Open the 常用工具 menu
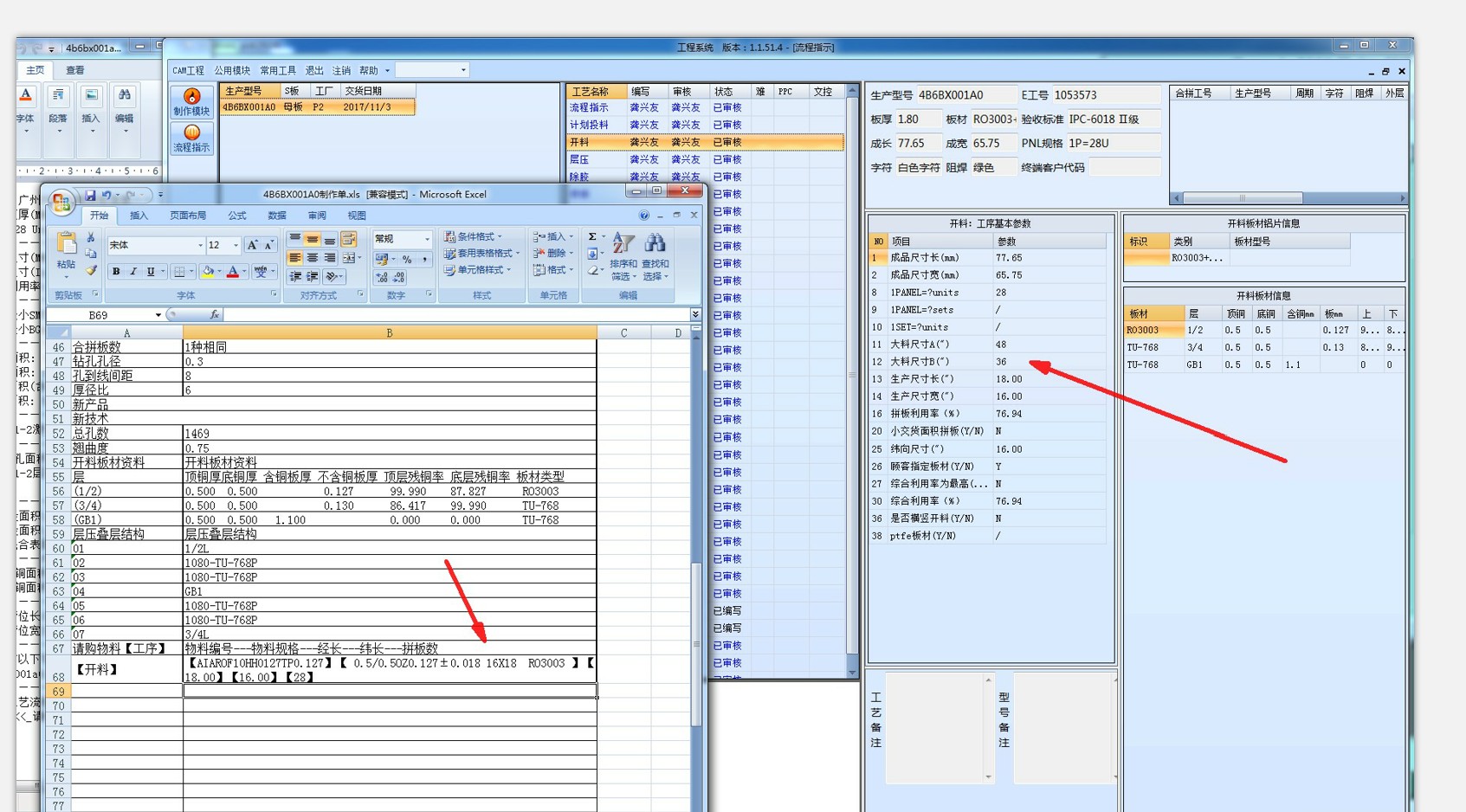 click(278, 70)
